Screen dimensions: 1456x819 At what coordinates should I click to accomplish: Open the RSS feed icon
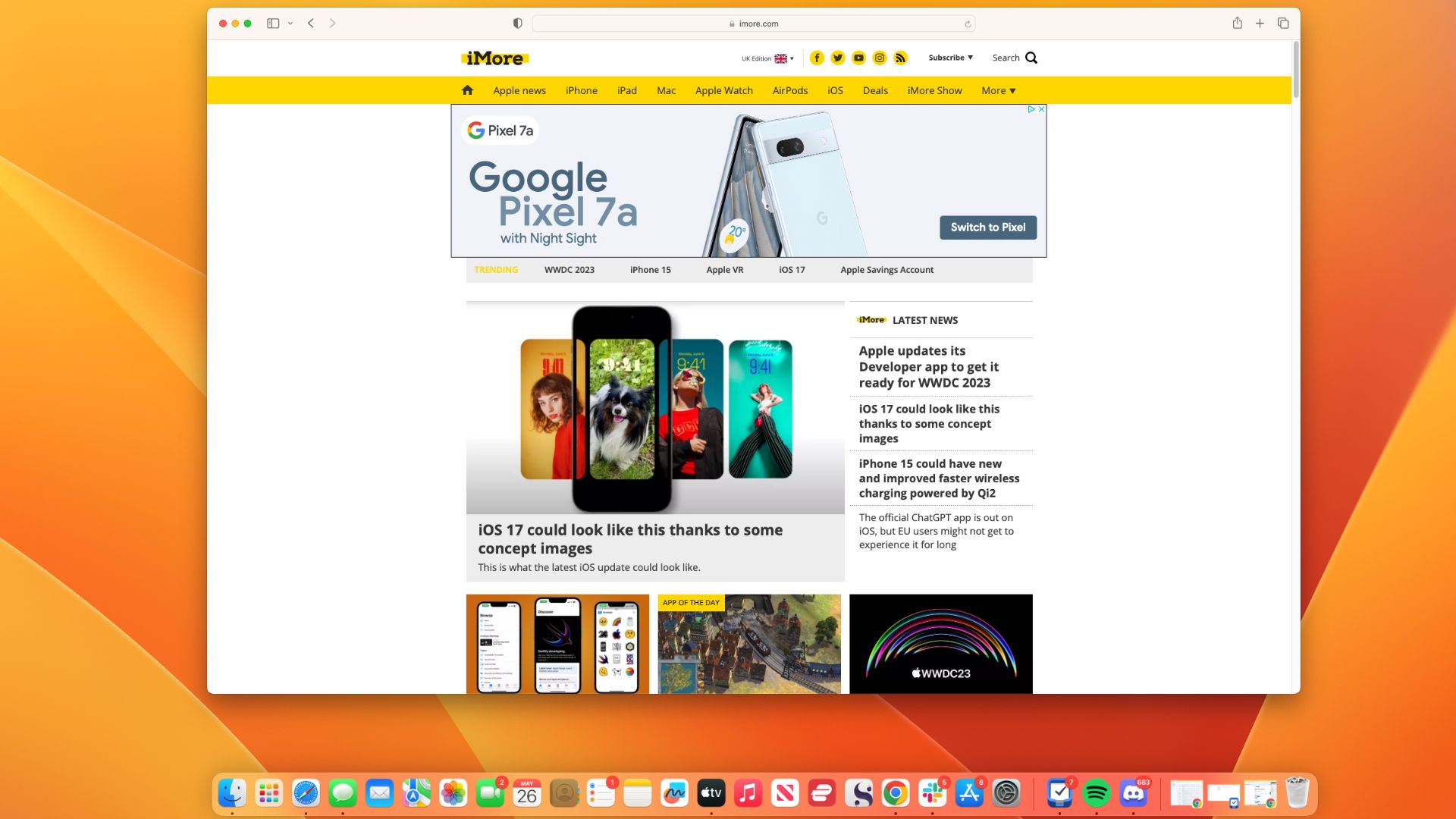click(900, 58)
